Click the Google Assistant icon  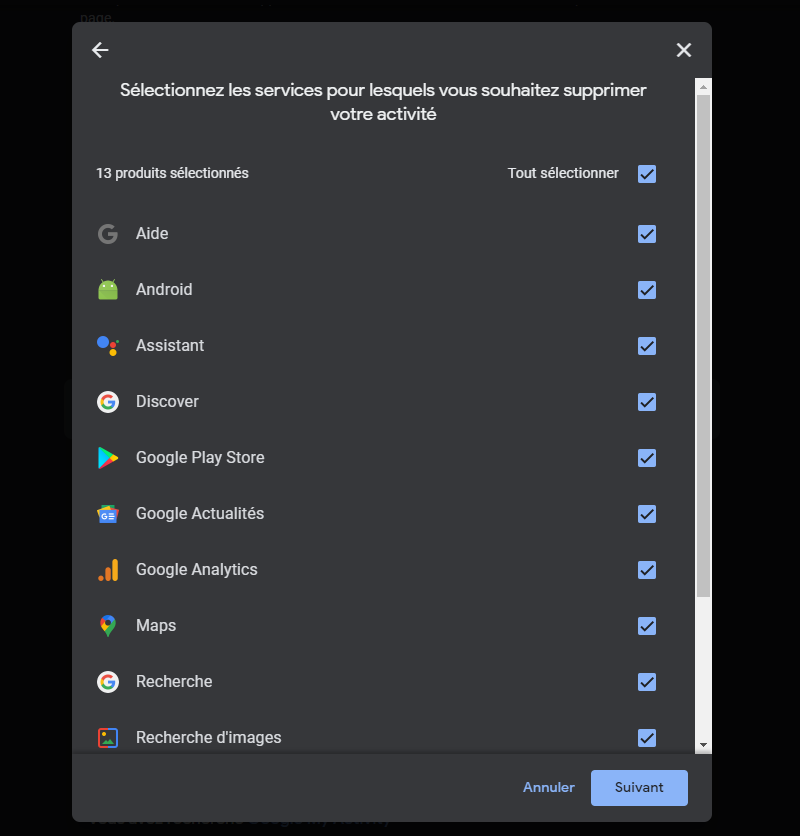(x=108, y=346)
